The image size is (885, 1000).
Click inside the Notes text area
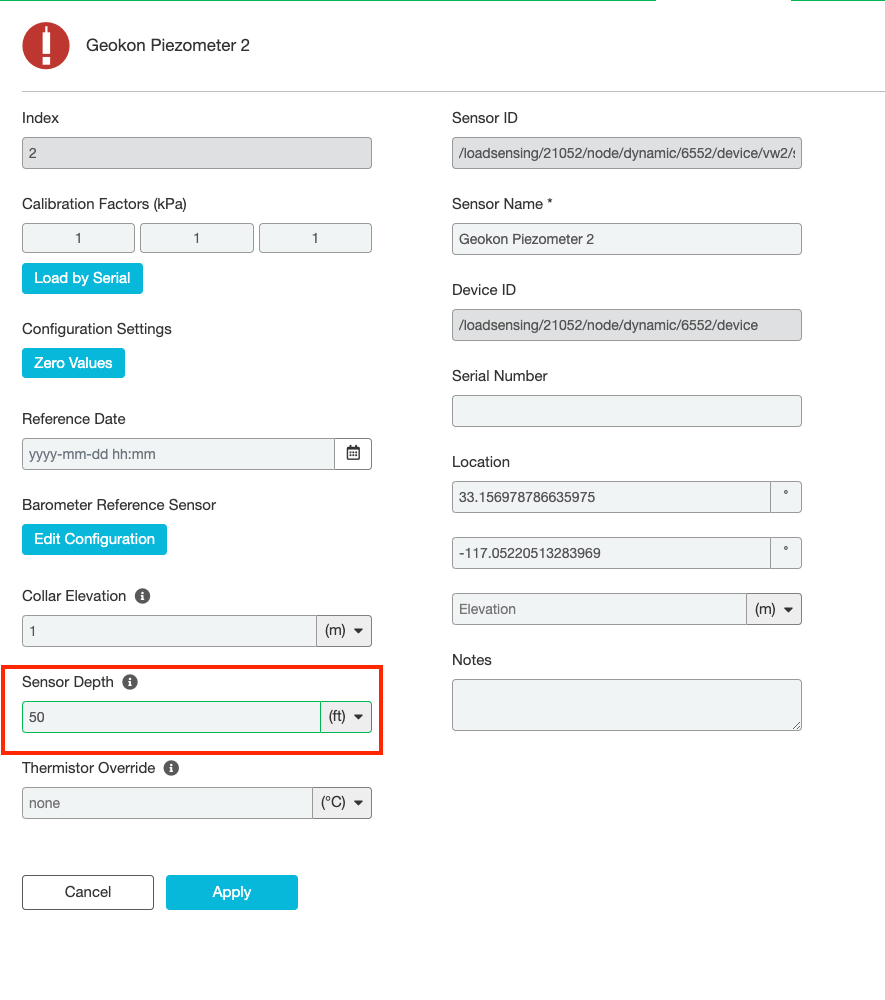tap(627, 705)
